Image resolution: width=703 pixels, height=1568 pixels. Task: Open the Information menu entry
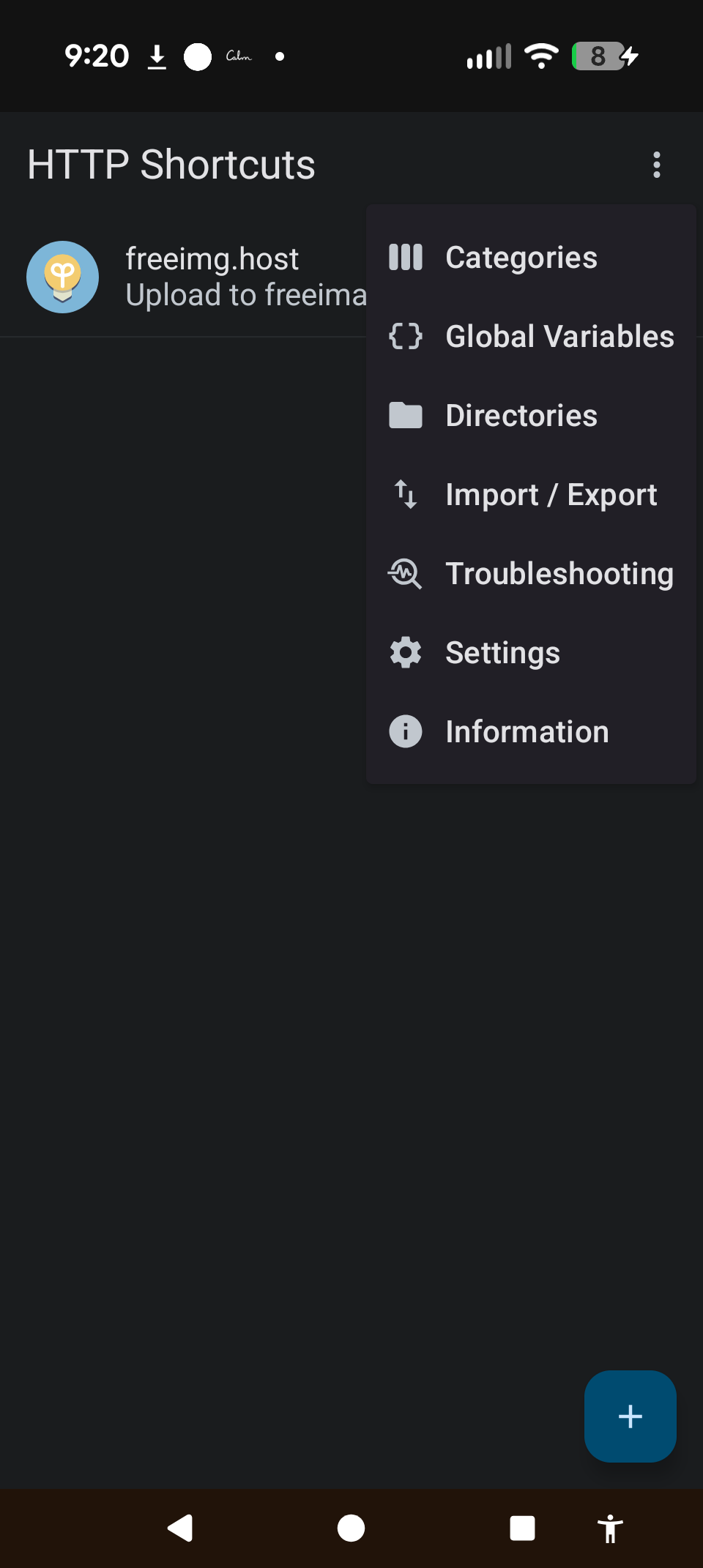(x=527, y=732)
